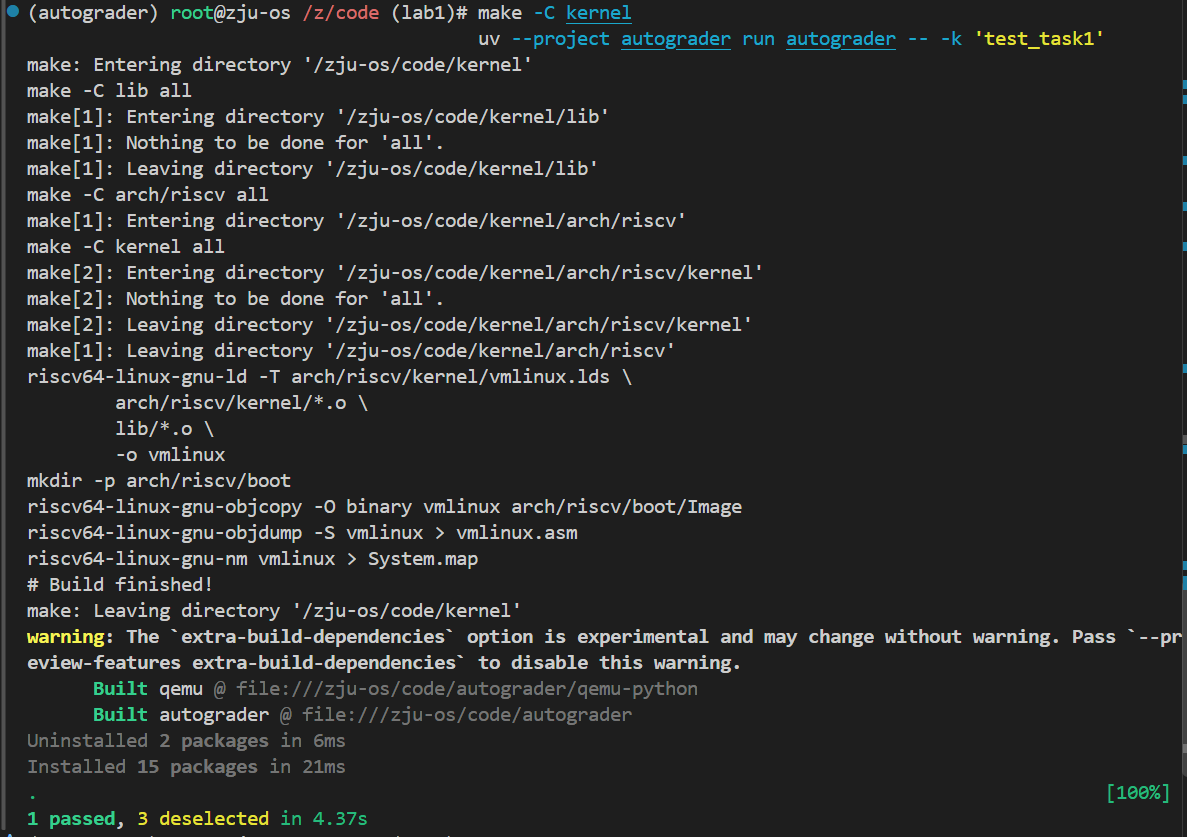Click the vmlinux.lds linker script path
Image resolution: width=1187 pixels, height=837 pixels.
point(450,377)
